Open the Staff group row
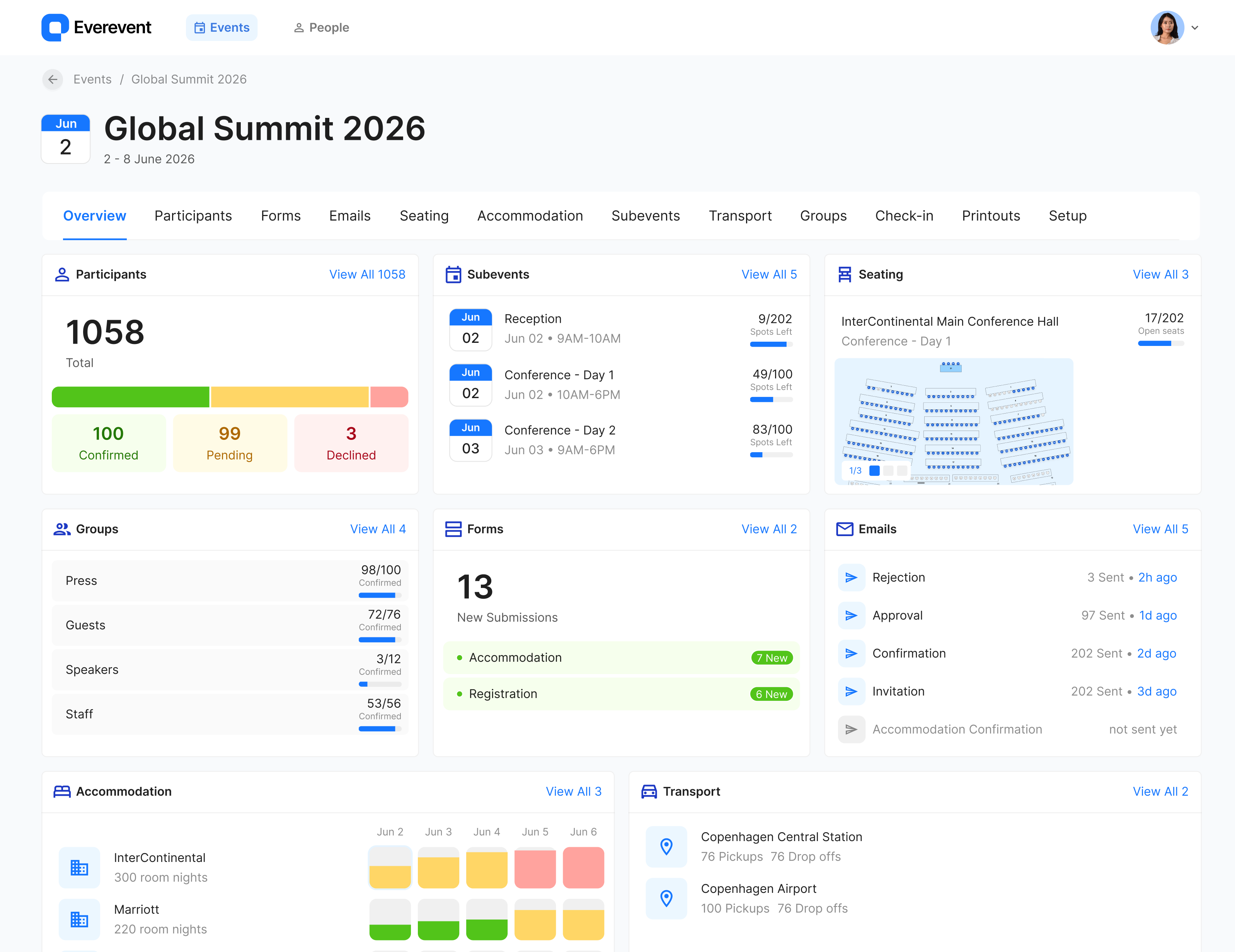Image resolution: width=1235 pixels, height=952 pixels. click(230, 715)
